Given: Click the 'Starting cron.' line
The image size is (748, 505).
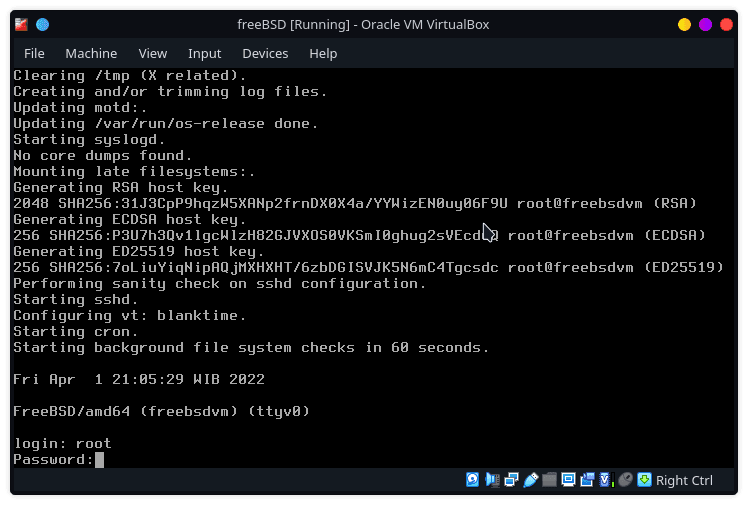Looking at the screenshot, I should [x=75, y=331].
